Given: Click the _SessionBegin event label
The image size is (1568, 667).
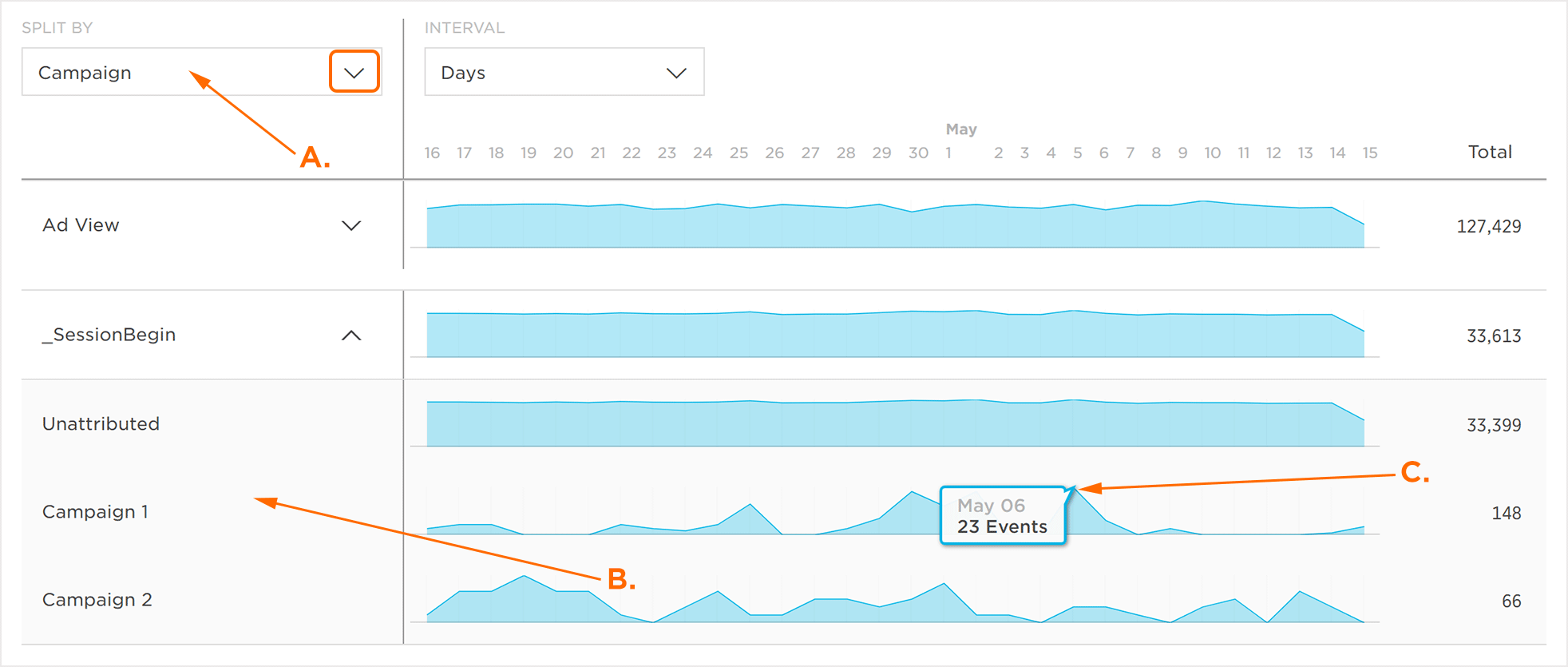Looking at the screenshot, I should coord(109,335).
